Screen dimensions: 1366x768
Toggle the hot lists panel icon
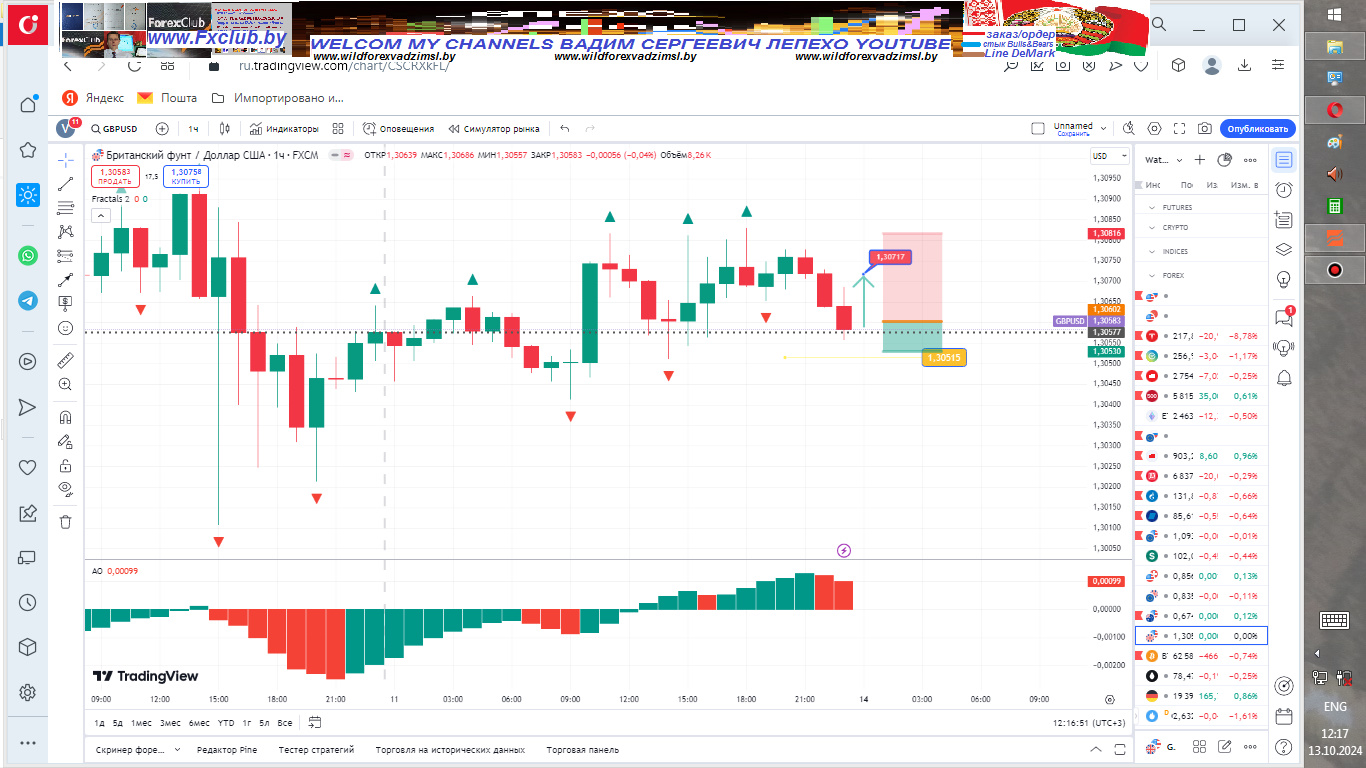click(1284, 220)
